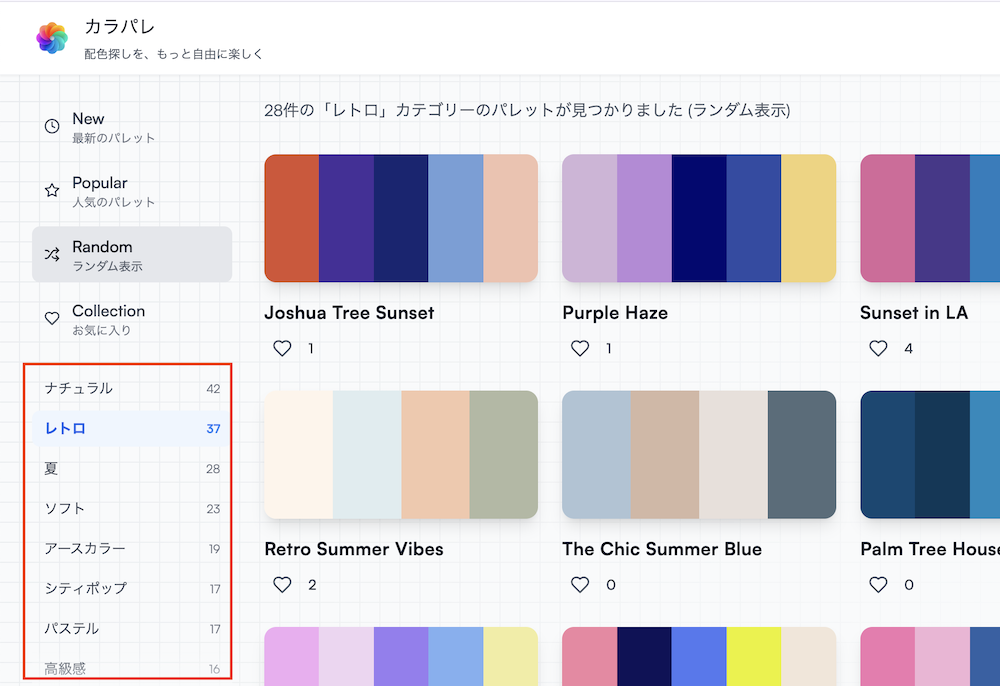Click the like count 0 under The Chic Summer Blue
Image resolution: width=1000 pixels, height=686 pixels.
(611, 585)
